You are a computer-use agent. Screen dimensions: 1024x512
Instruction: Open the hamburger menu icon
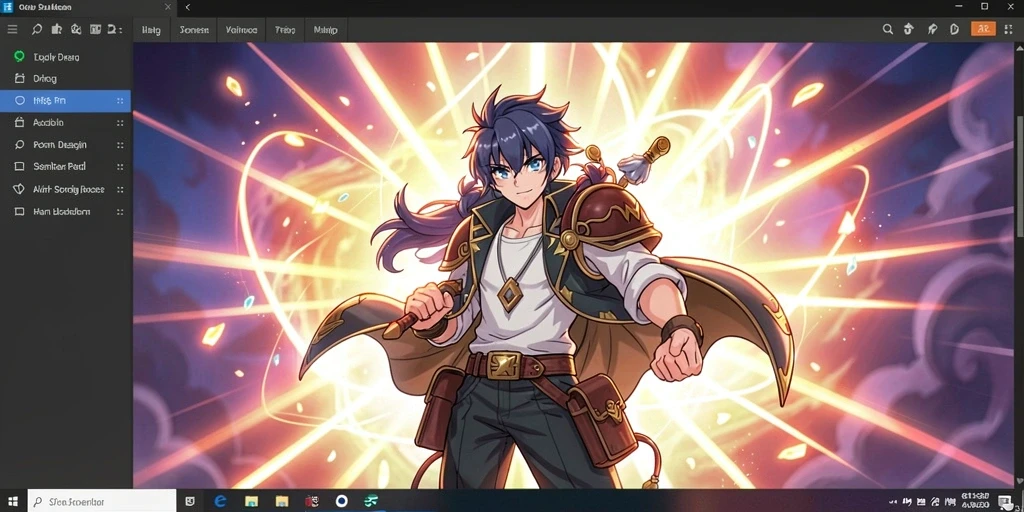(12, 29)
